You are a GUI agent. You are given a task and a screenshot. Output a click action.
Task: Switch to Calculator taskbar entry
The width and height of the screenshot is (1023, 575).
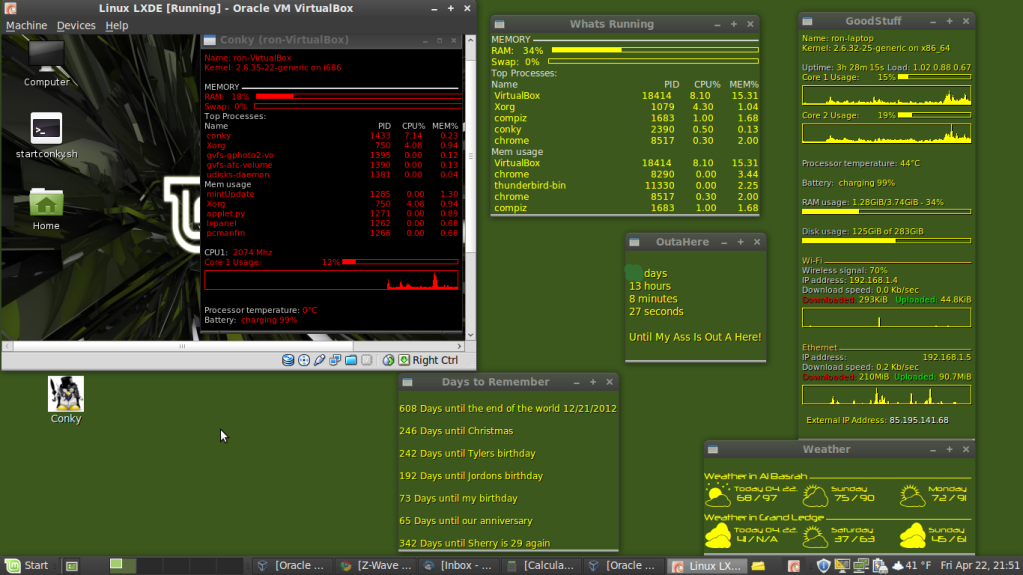(542, 565)
